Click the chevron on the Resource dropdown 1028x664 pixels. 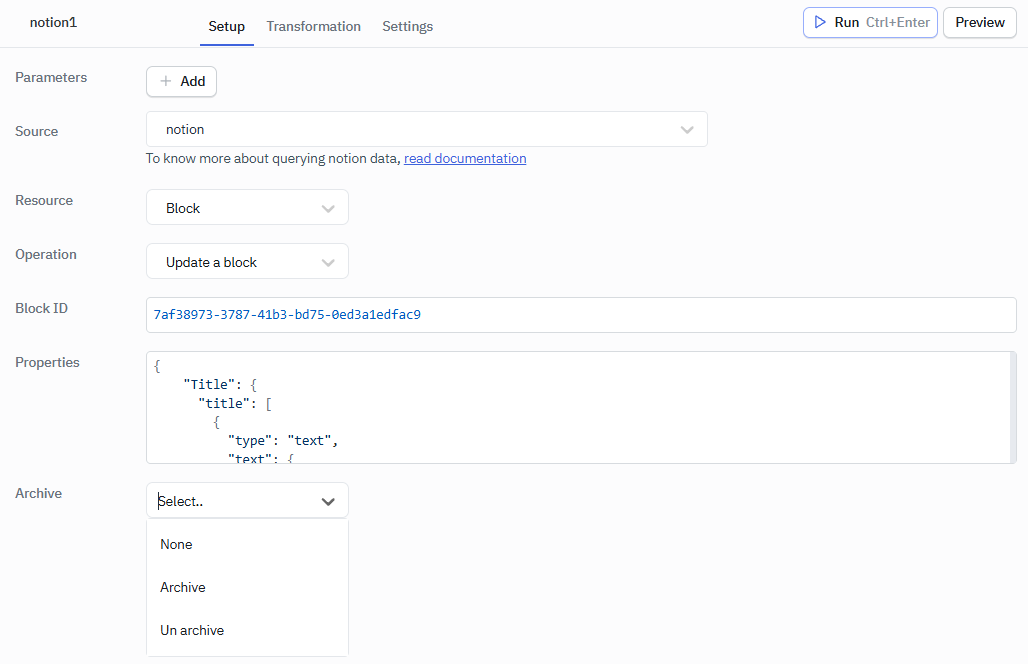coord(328,207)
